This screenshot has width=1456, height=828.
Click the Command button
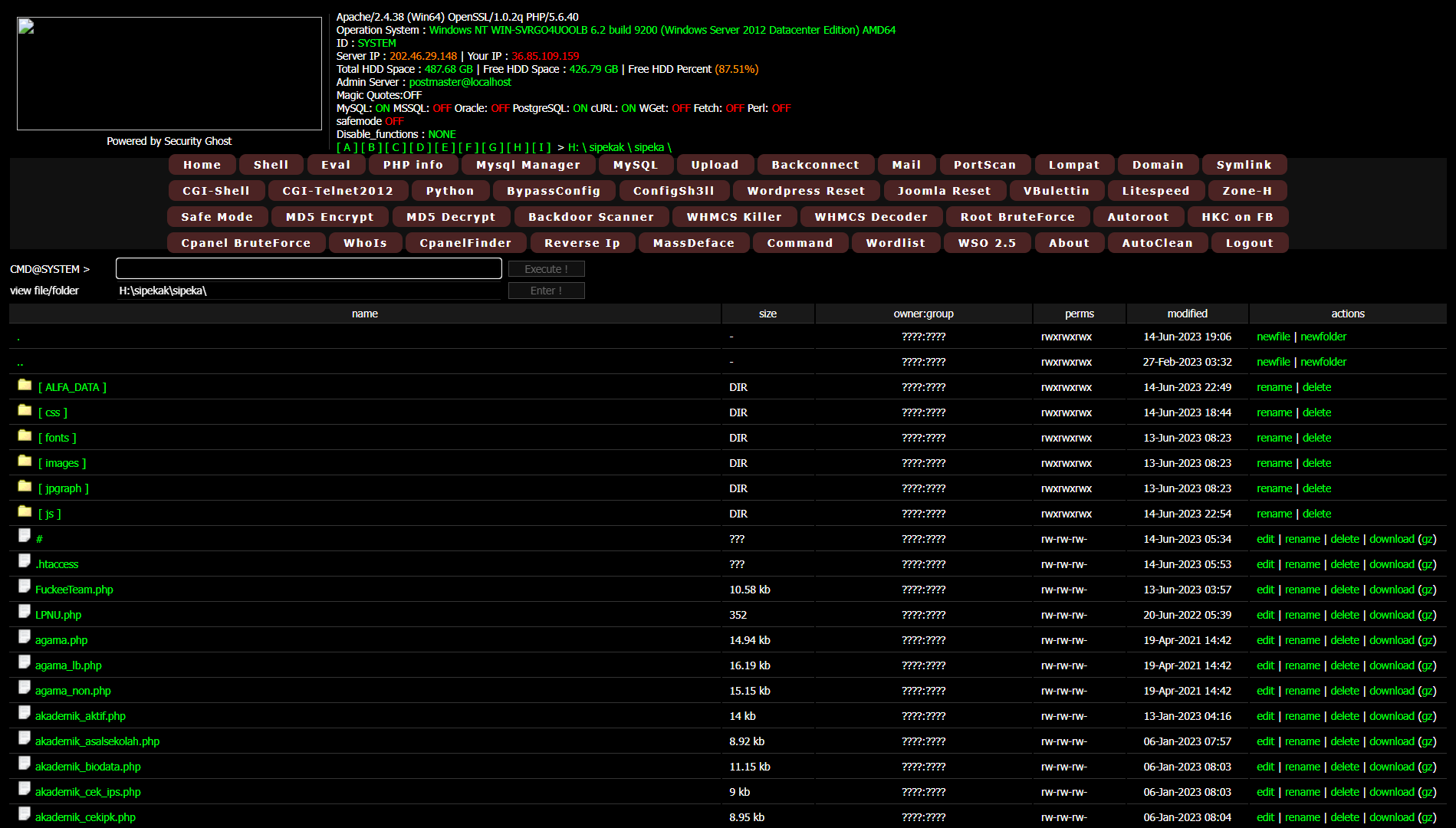(800, 243)
